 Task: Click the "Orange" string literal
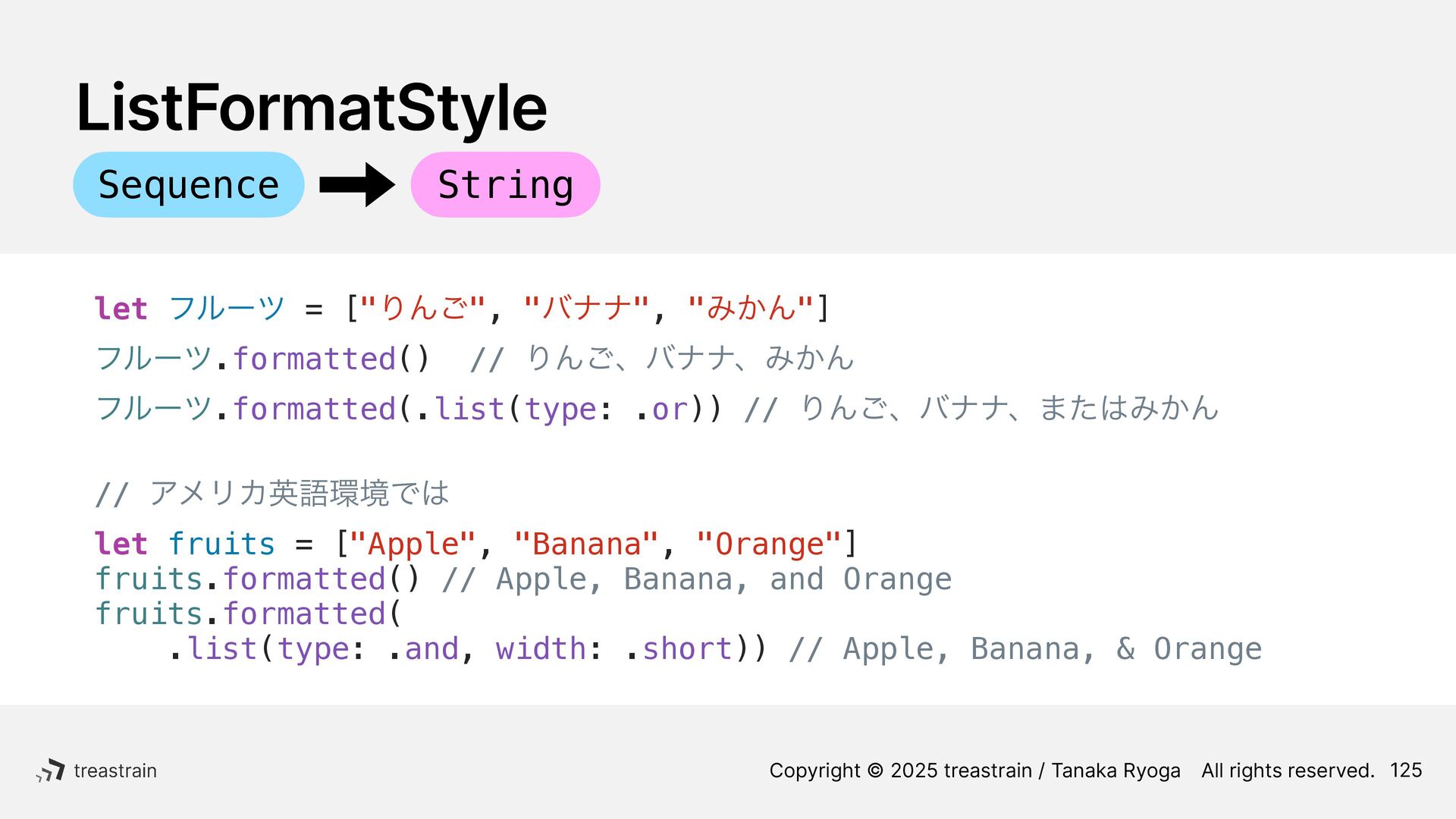coord(769,544)
